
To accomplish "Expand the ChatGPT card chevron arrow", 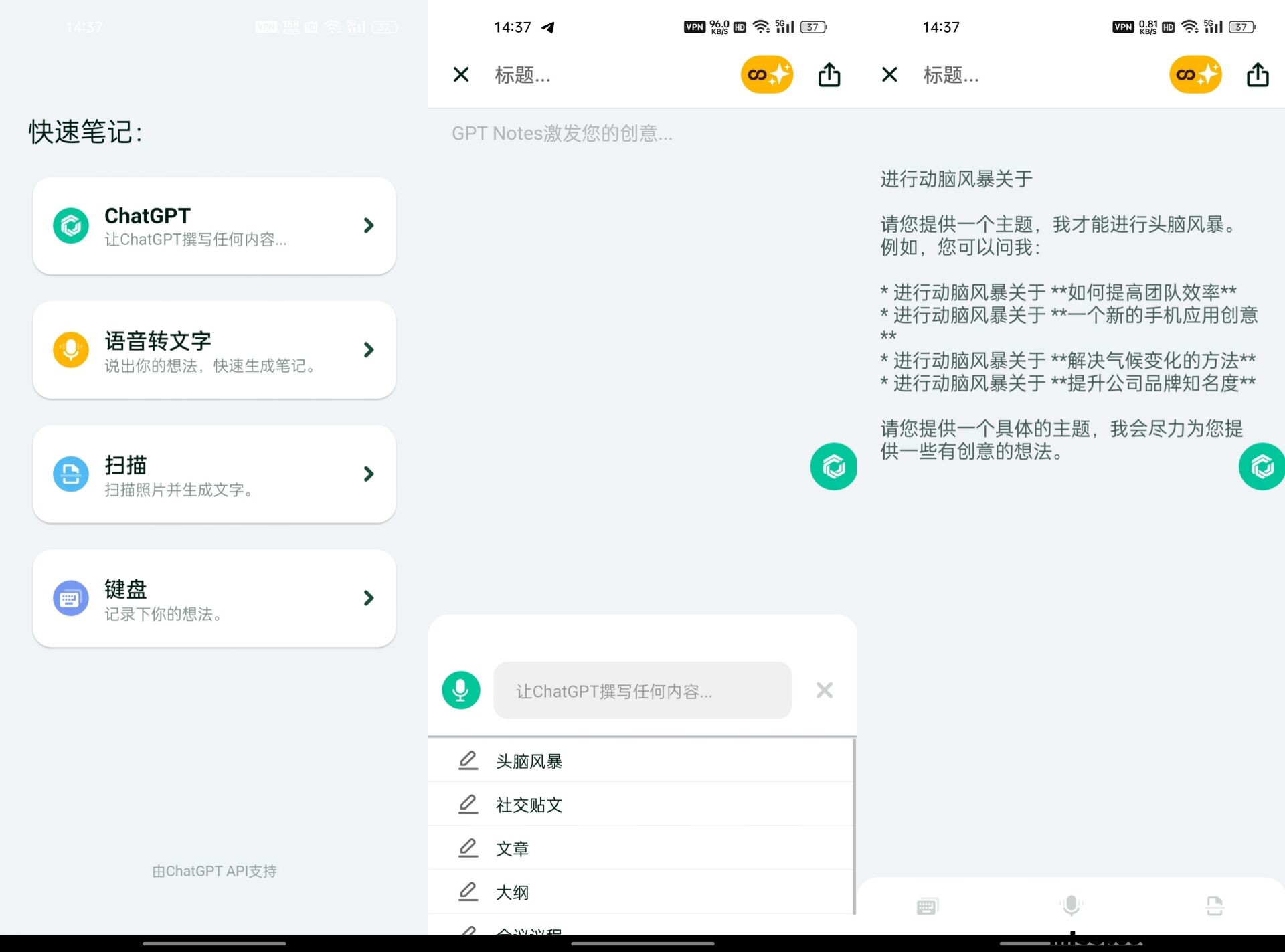I will pos(368,225).
